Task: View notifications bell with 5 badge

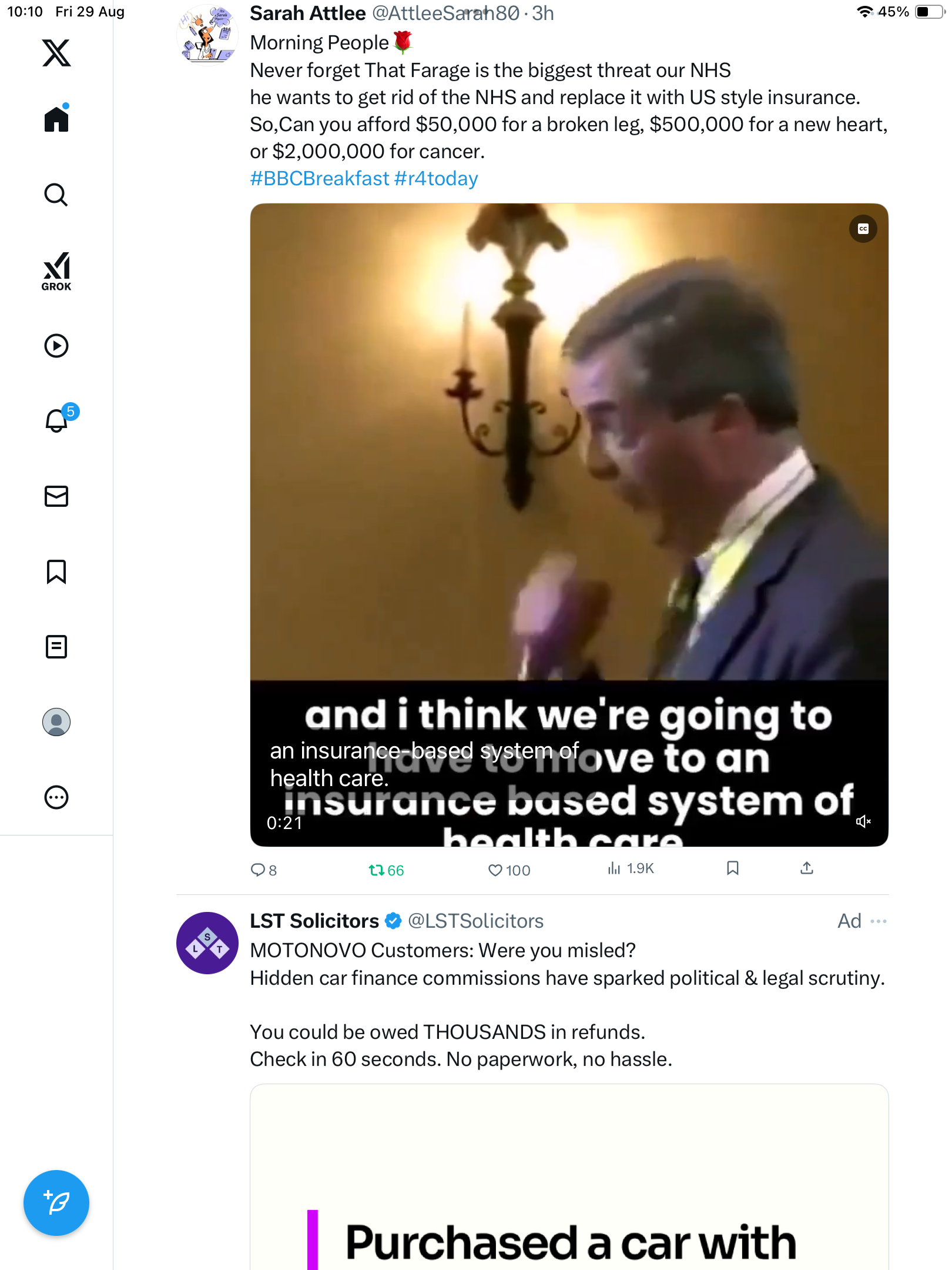Action: click(x=58, y=420)
